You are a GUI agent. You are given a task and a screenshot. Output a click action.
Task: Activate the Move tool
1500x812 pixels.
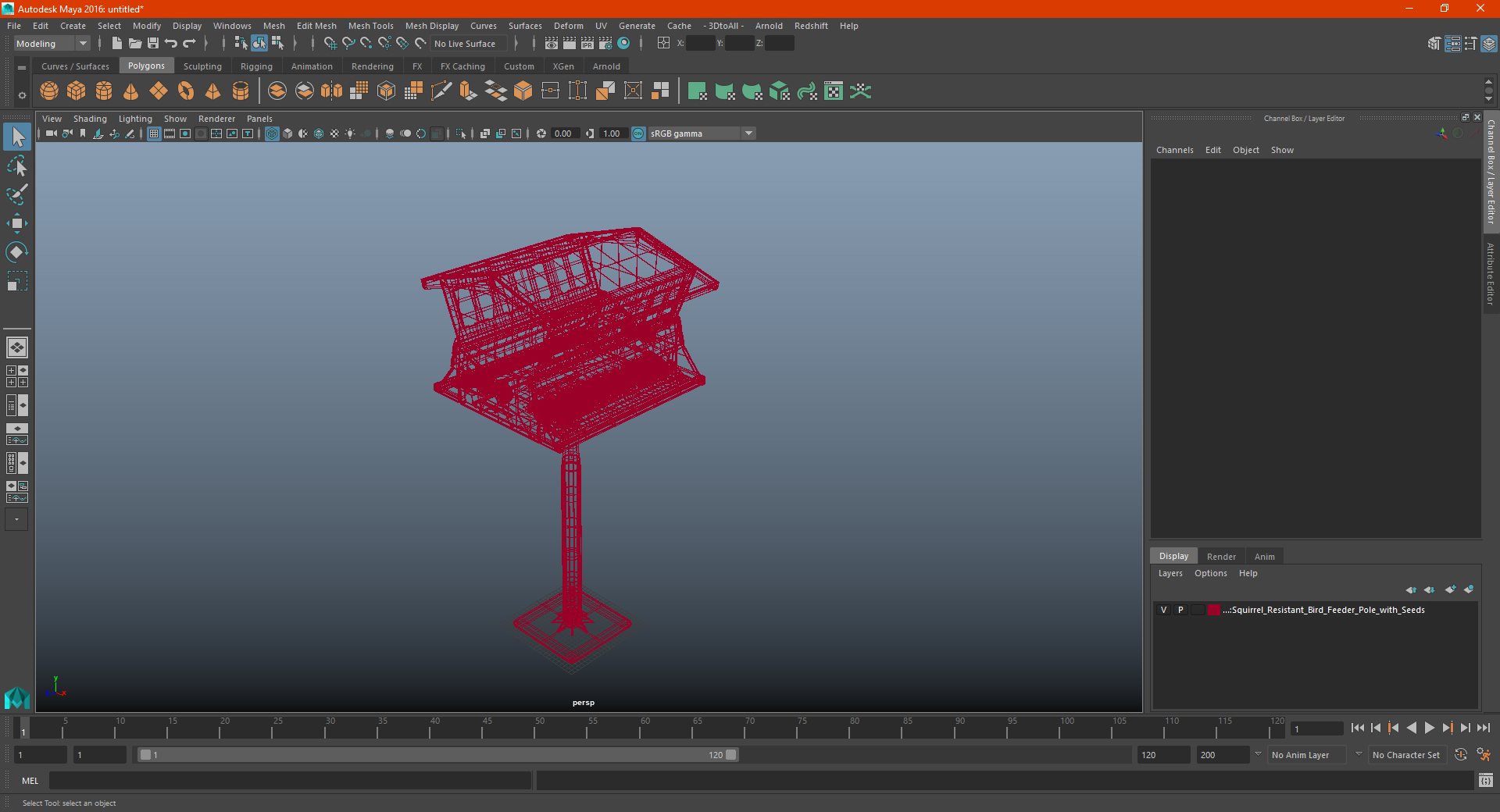click(17, 223)
